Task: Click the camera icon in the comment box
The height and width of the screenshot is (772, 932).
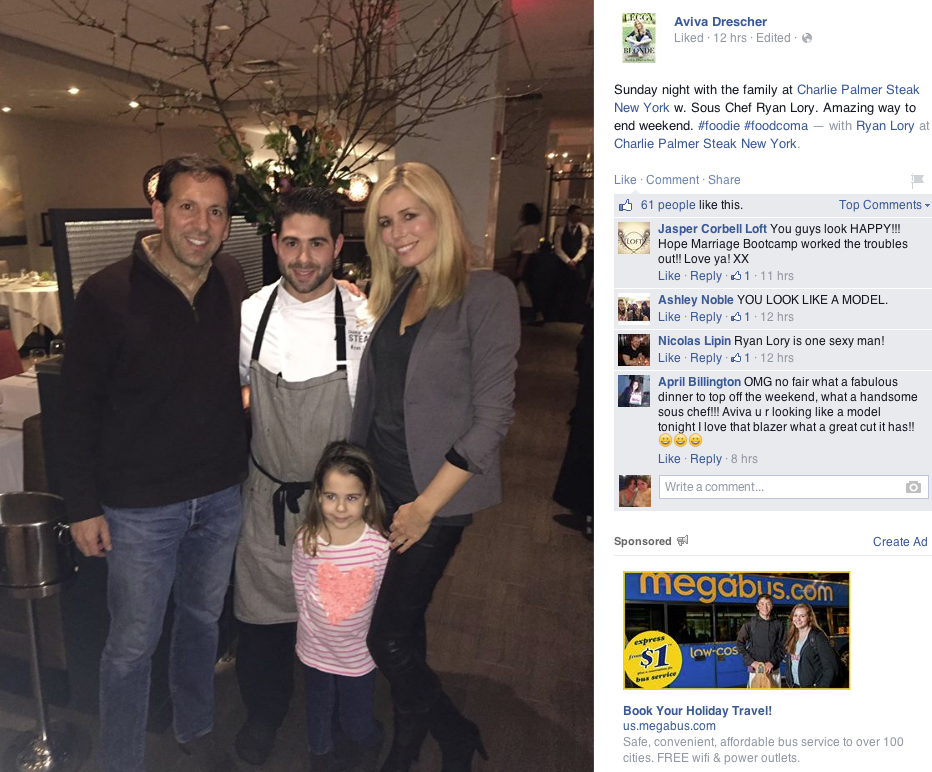Action: tap(913, 487)
